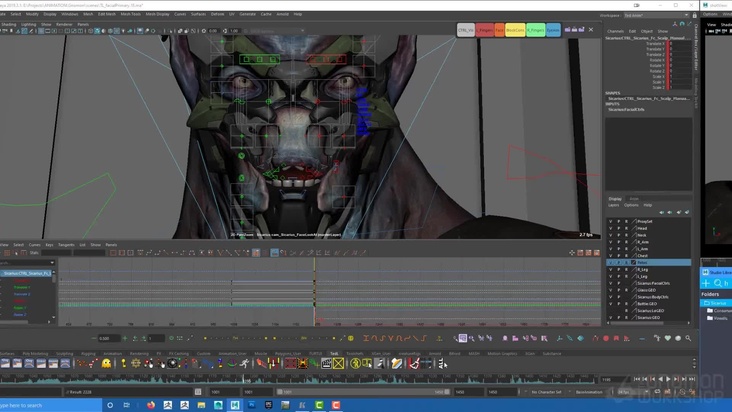This screenshot has width=732, height=412.
Task: Click the current frame marker on the time slider
Action: click(244, 380)
